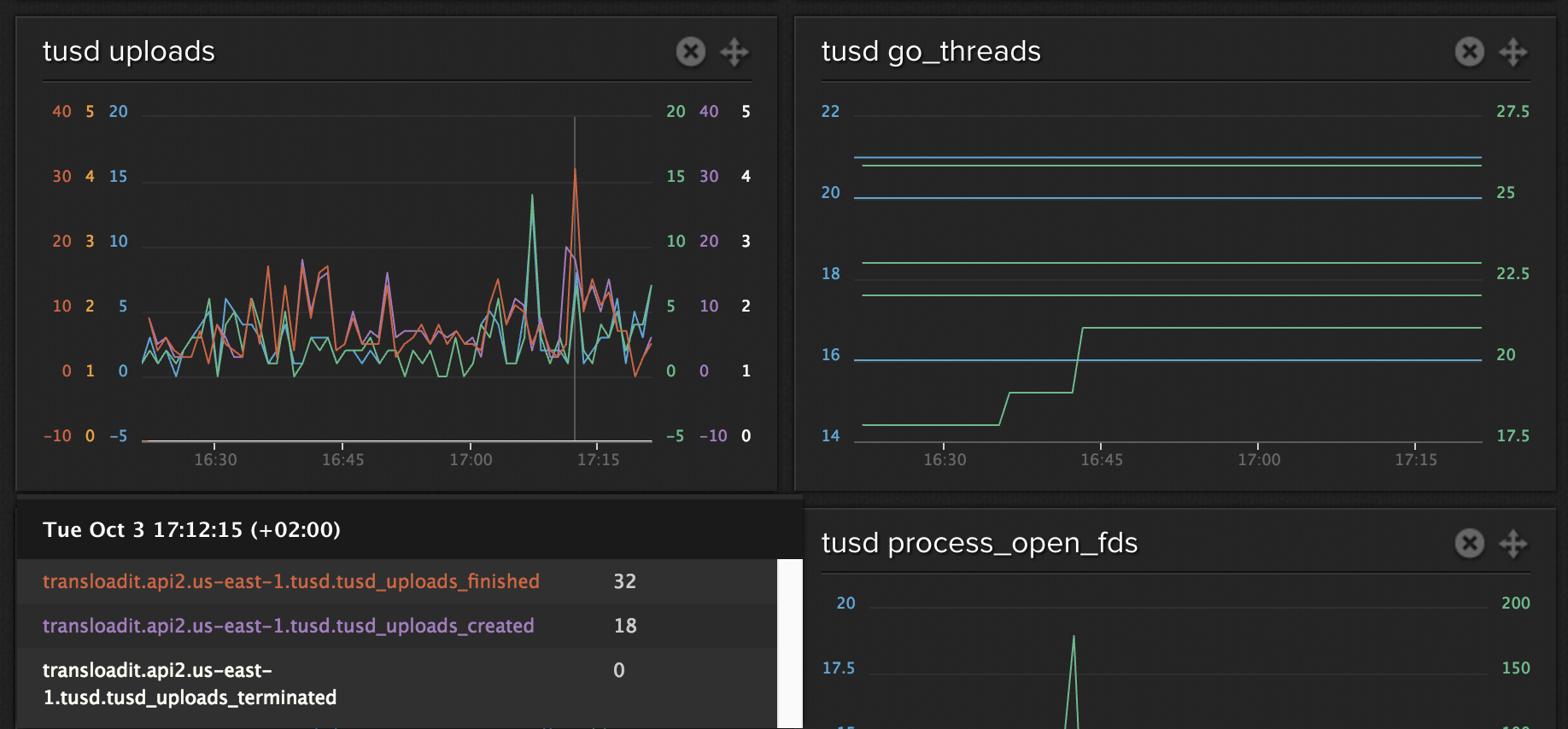This screenshot has height=729, width=1568.
Task: Click the finished uploads value 32
Action: click(x=624, y=581)
